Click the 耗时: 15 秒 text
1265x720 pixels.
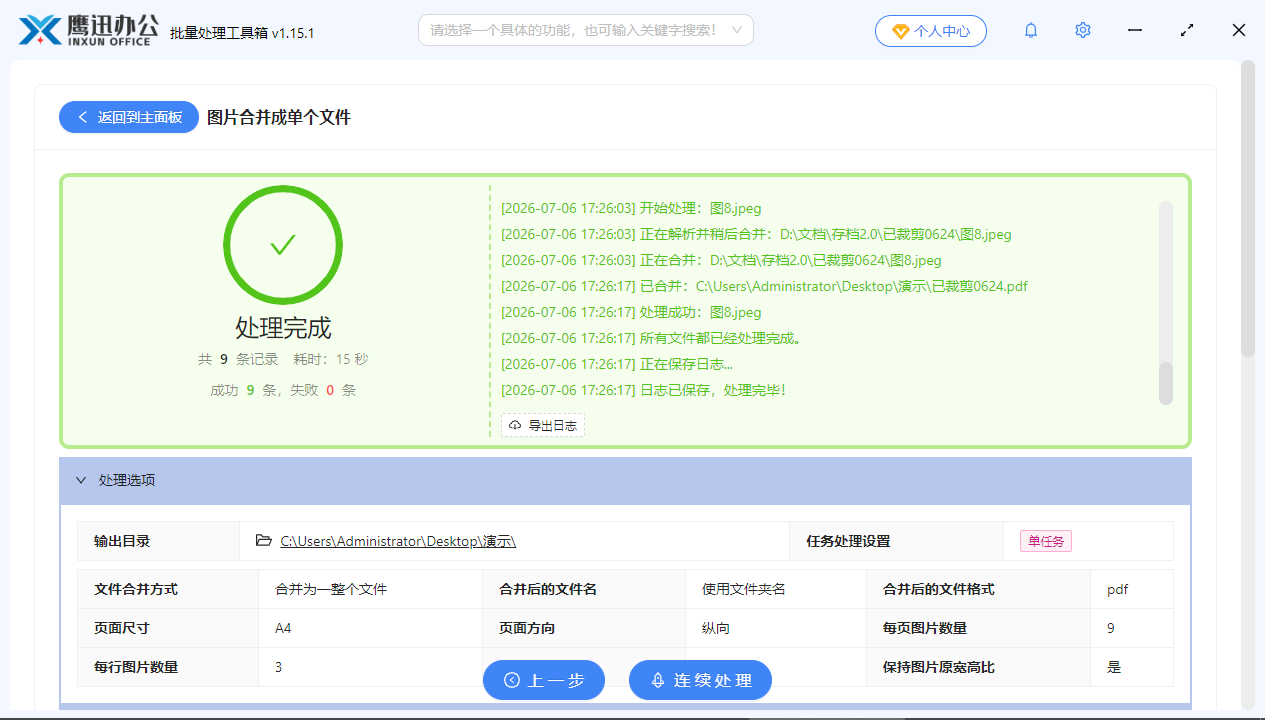click(x=331, y=359)
